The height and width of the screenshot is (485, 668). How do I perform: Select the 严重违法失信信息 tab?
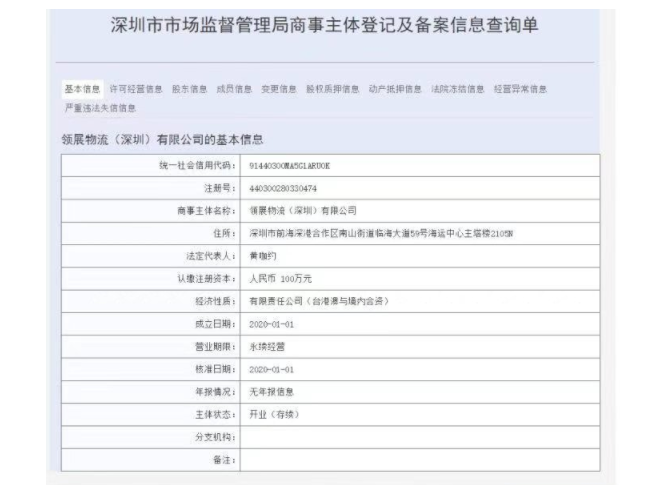[100, 107]
